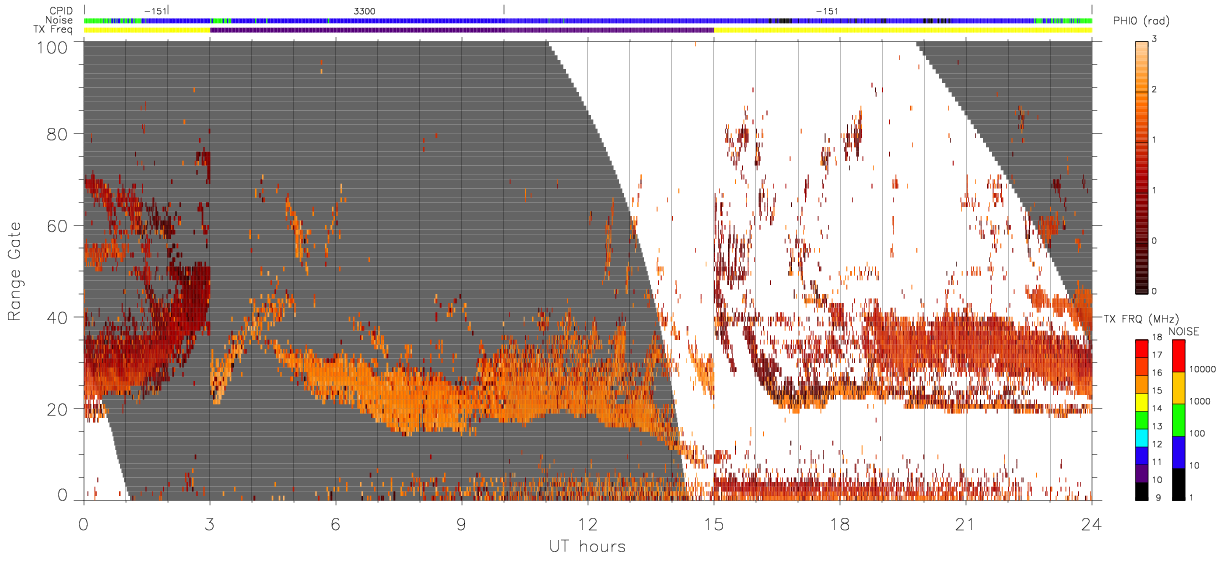
Task: Select the "CPID" row label
Action: tap(62, 11)
